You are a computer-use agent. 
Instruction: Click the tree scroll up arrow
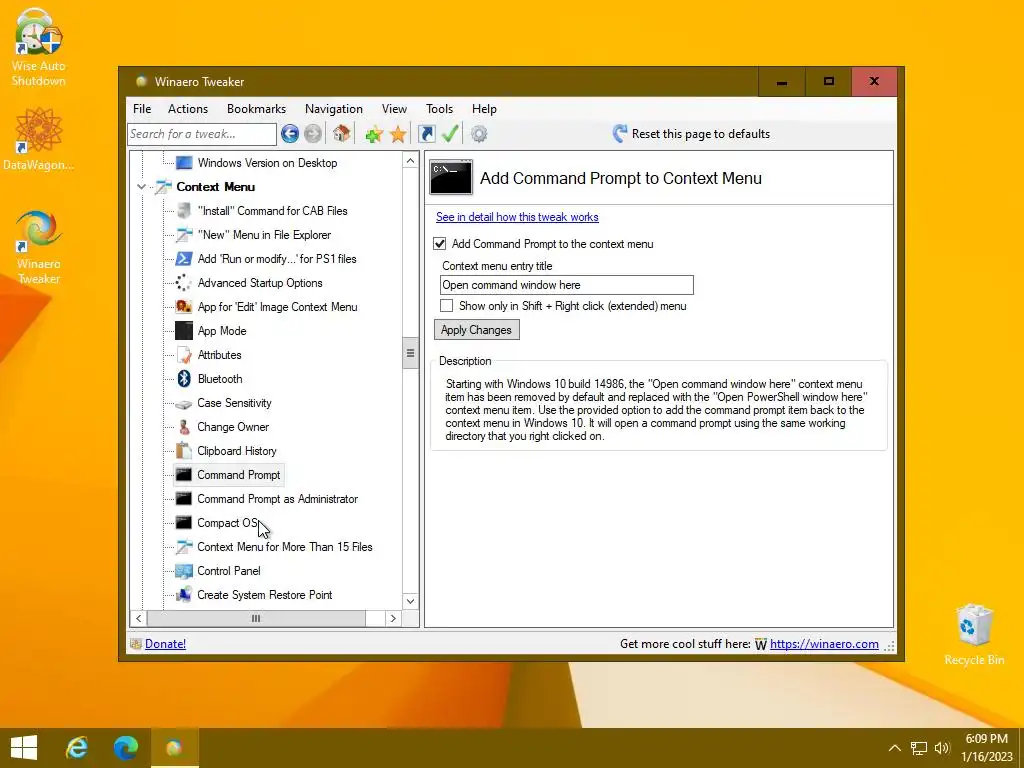[410, 161]
